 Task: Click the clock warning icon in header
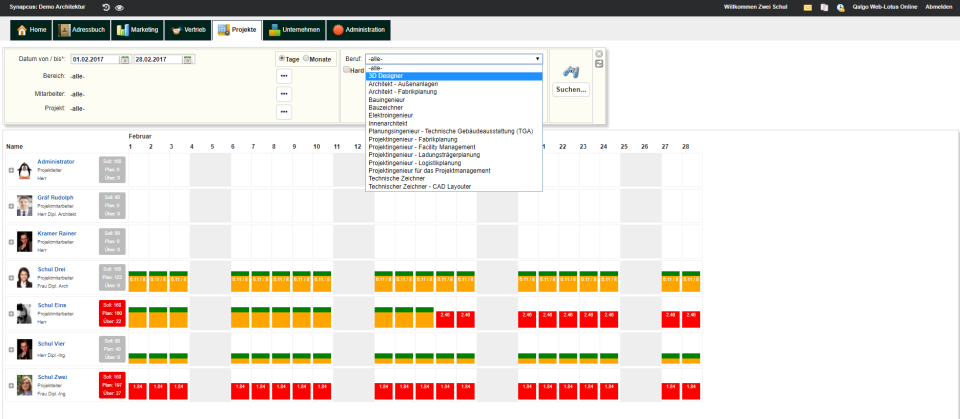point(841,7)
